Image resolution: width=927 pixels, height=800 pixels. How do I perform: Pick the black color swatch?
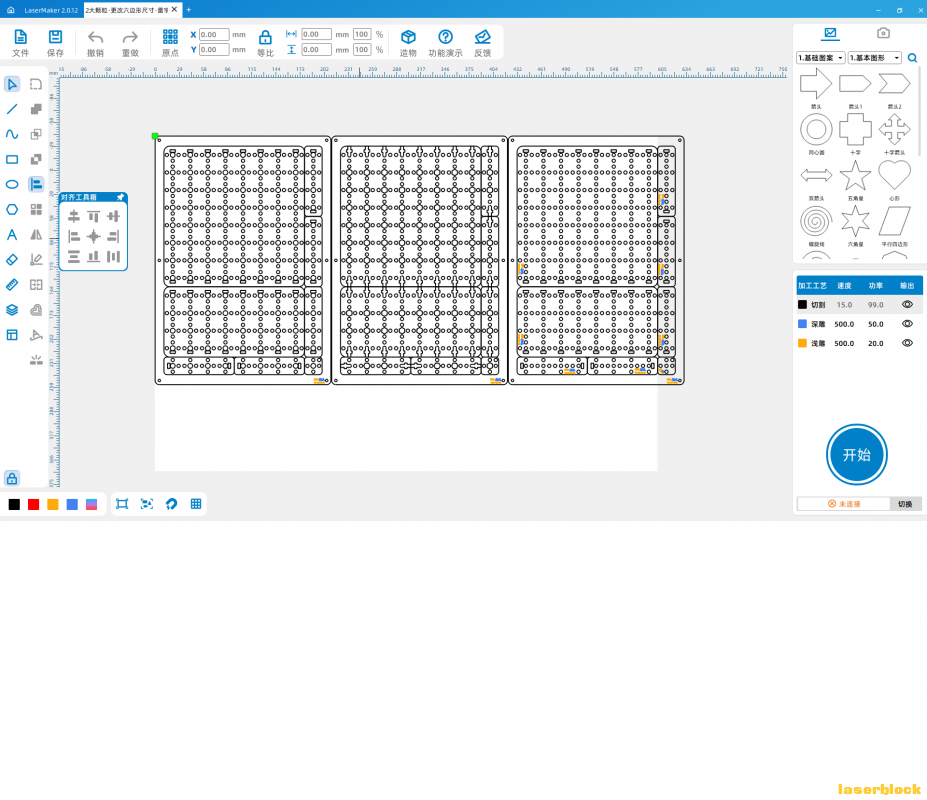[14, 504]
